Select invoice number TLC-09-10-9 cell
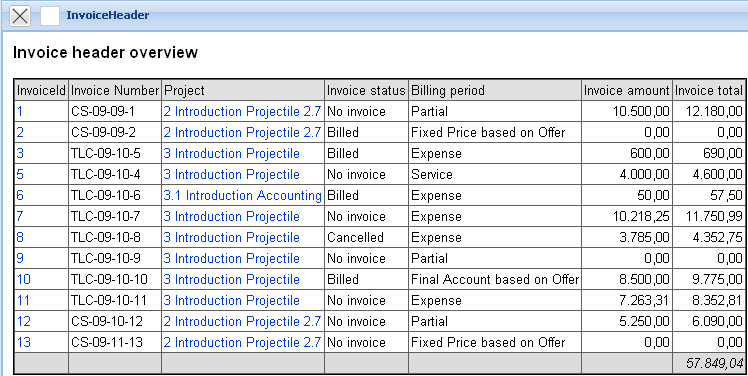 tap(115, 259)
